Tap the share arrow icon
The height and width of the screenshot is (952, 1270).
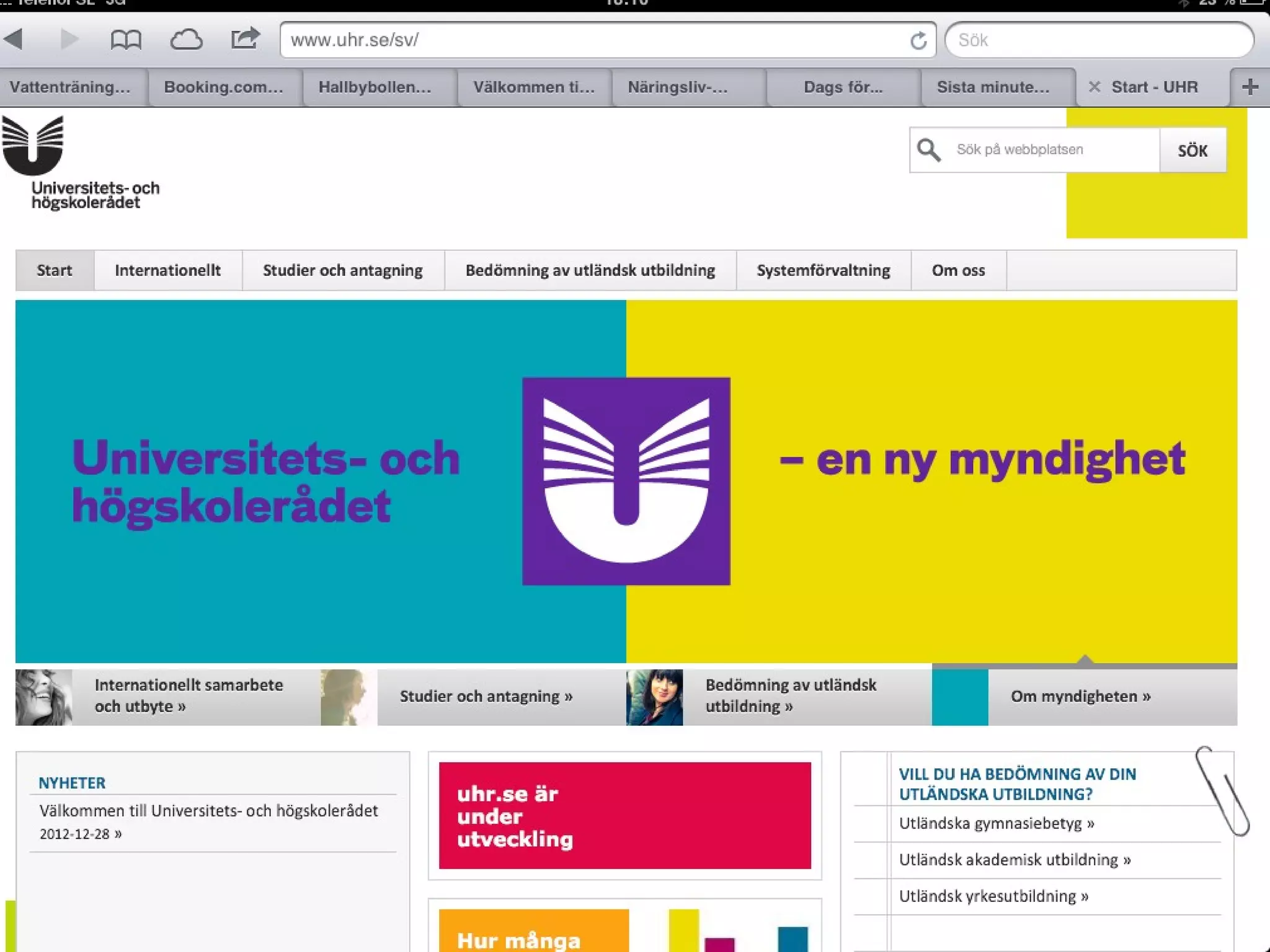[245, 39]
